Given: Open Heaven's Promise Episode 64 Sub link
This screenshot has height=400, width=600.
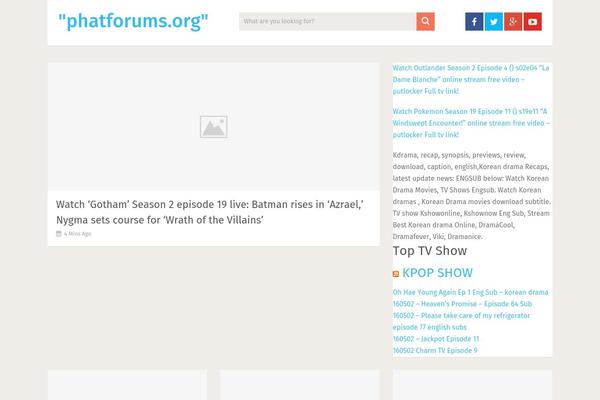Looking at the screenshot, I should 462,304.
